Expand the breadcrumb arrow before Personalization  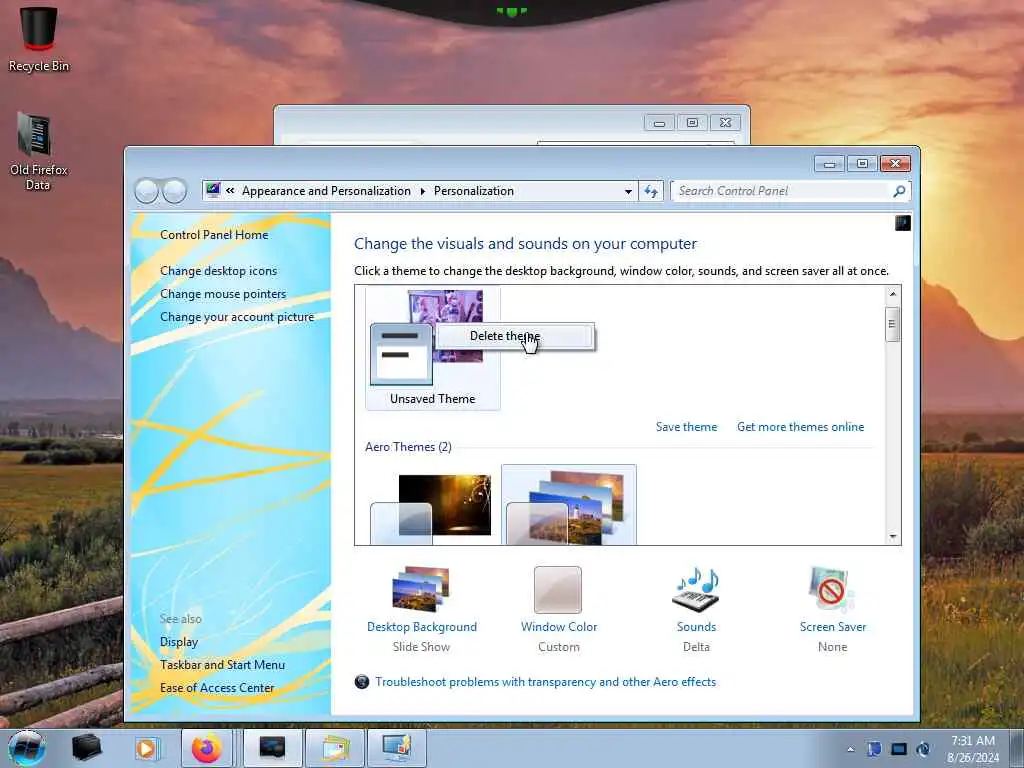[423, 191]
